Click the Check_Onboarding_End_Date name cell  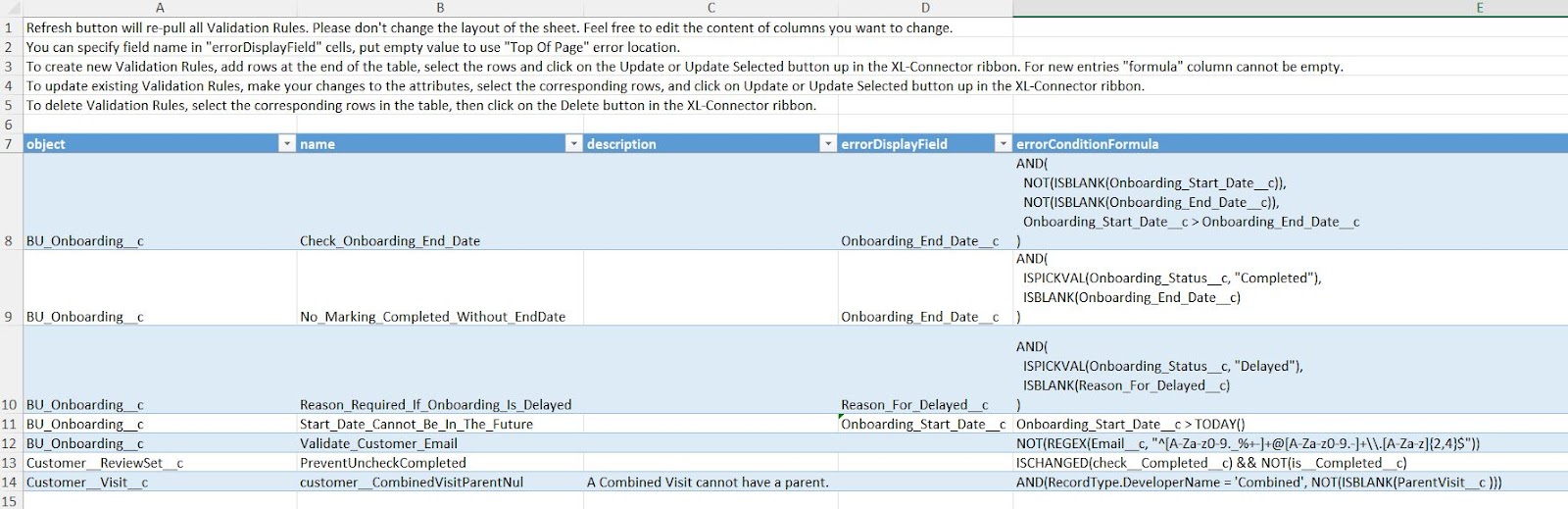click(440, 202)
